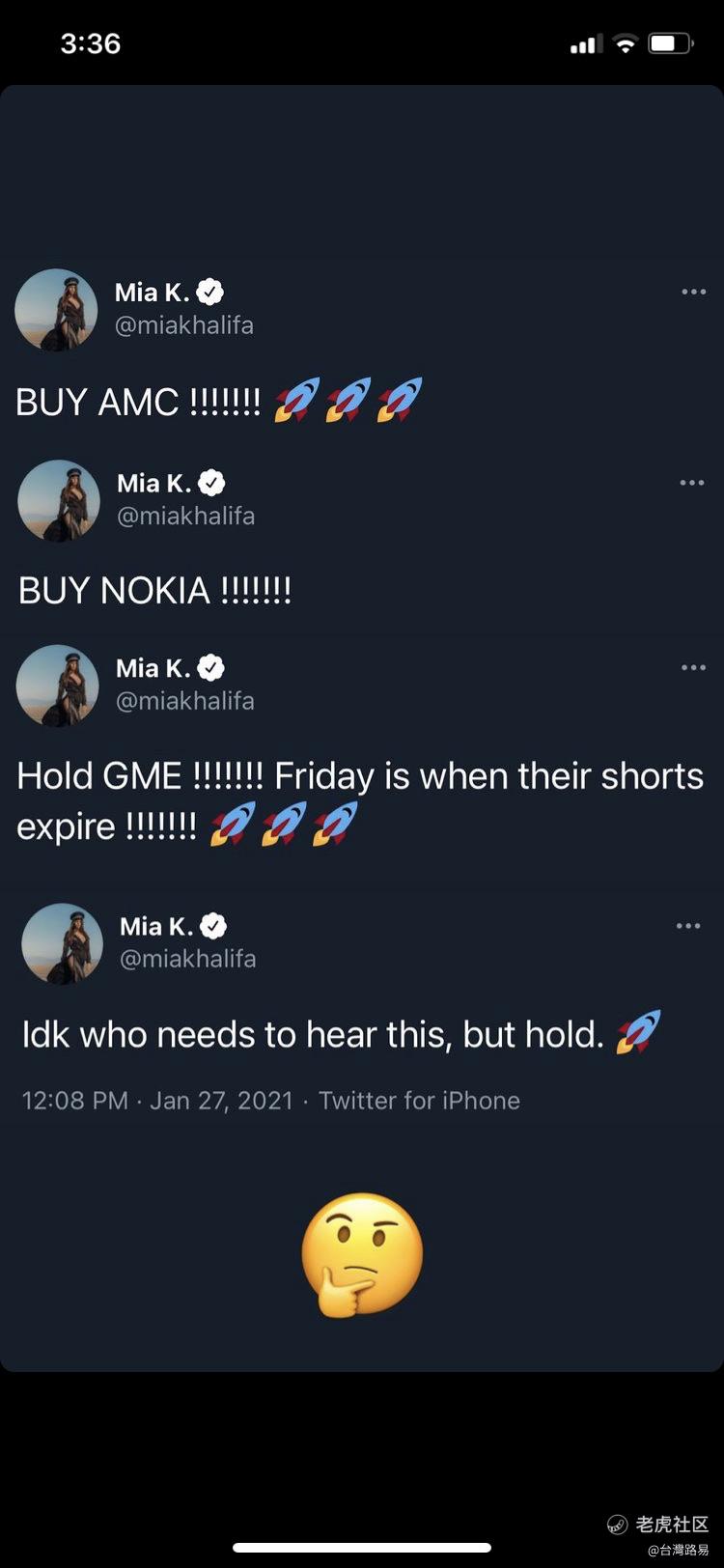Tap verified badge on last tweet
724x1568 pixels.
213,926
